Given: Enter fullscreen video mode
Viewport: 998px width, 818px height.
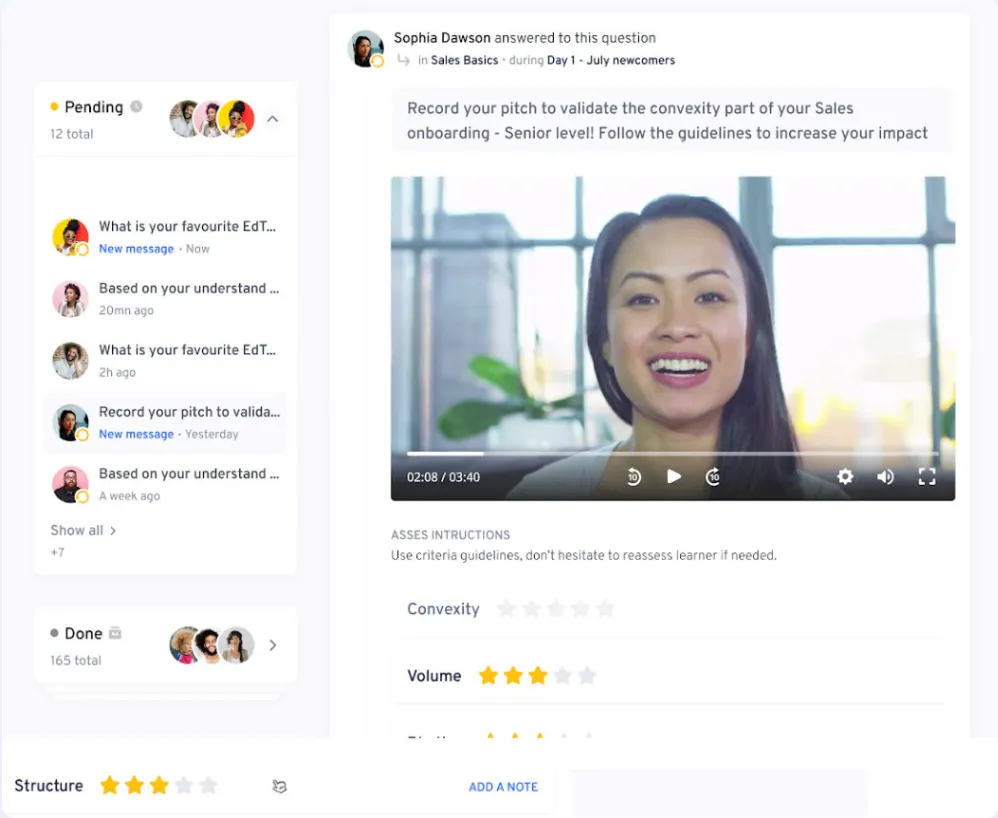Looking at the screenshot, I should click(x=927, y=476).
